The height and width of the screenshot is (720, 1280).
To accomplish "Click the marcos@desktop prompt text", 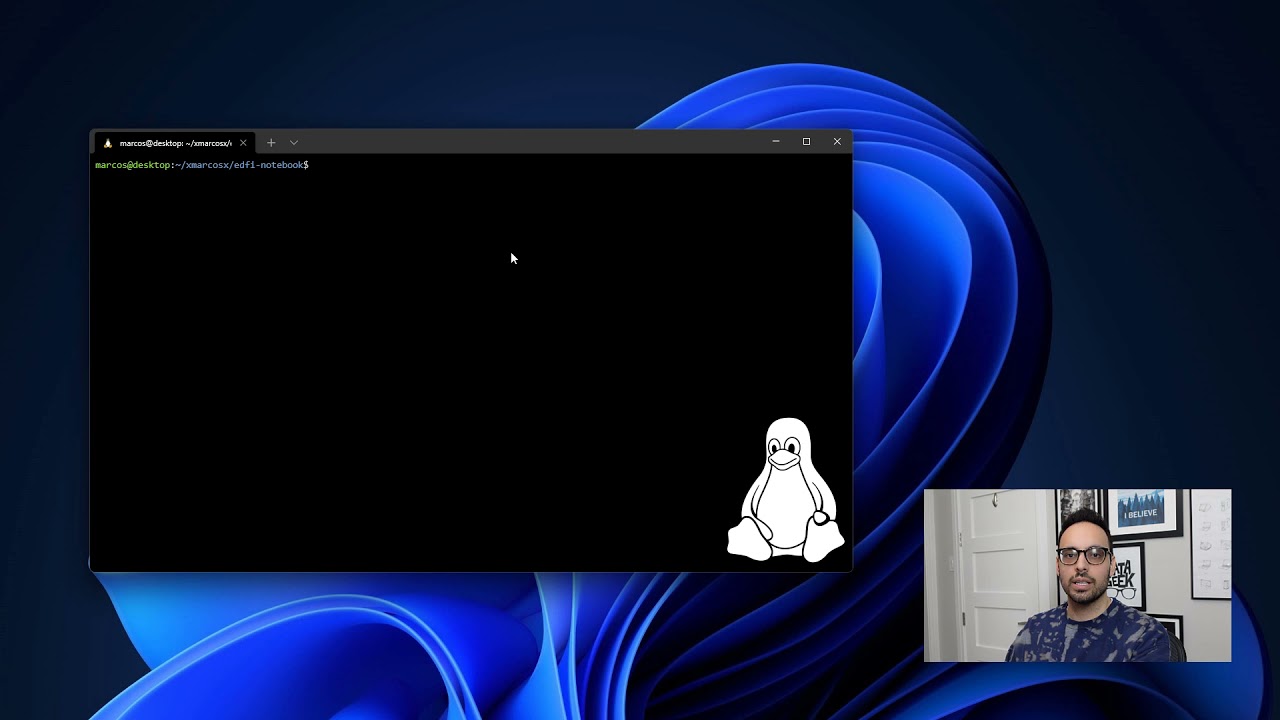I will click(x=133, y=165).
